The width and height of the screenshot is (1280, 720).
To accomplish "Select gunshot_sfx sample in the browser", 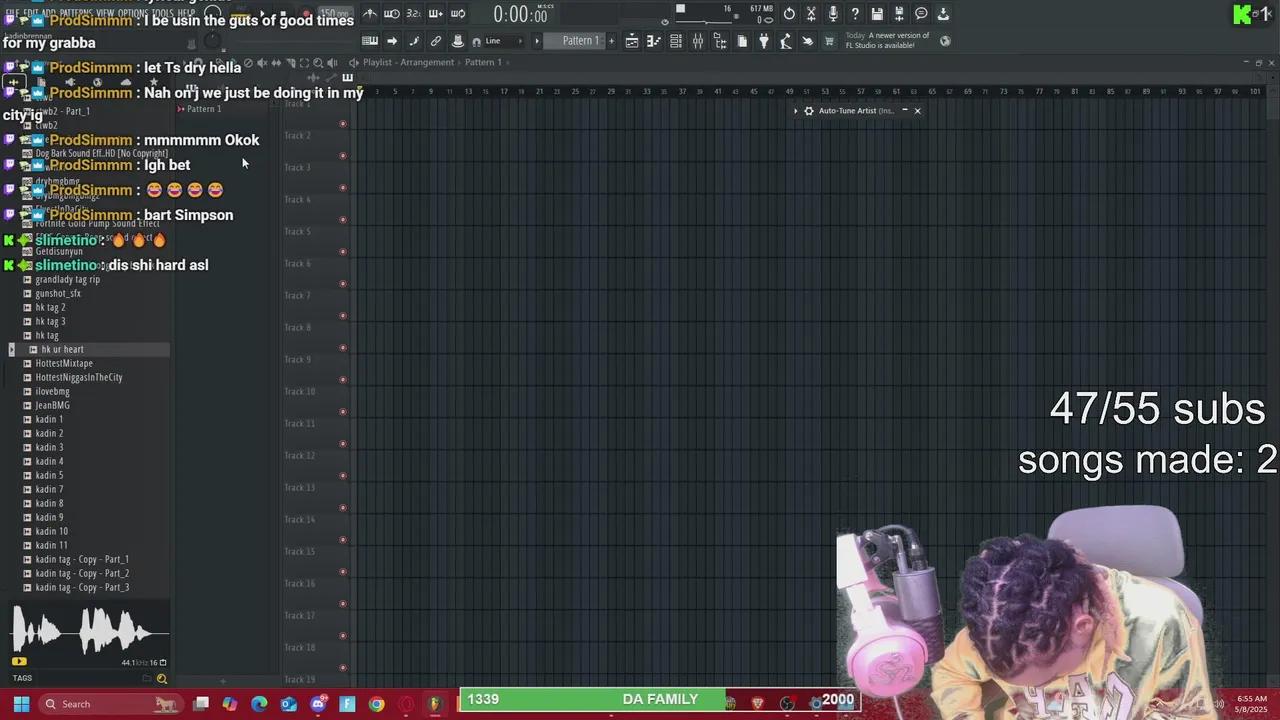I will click(x=58, y=293).
